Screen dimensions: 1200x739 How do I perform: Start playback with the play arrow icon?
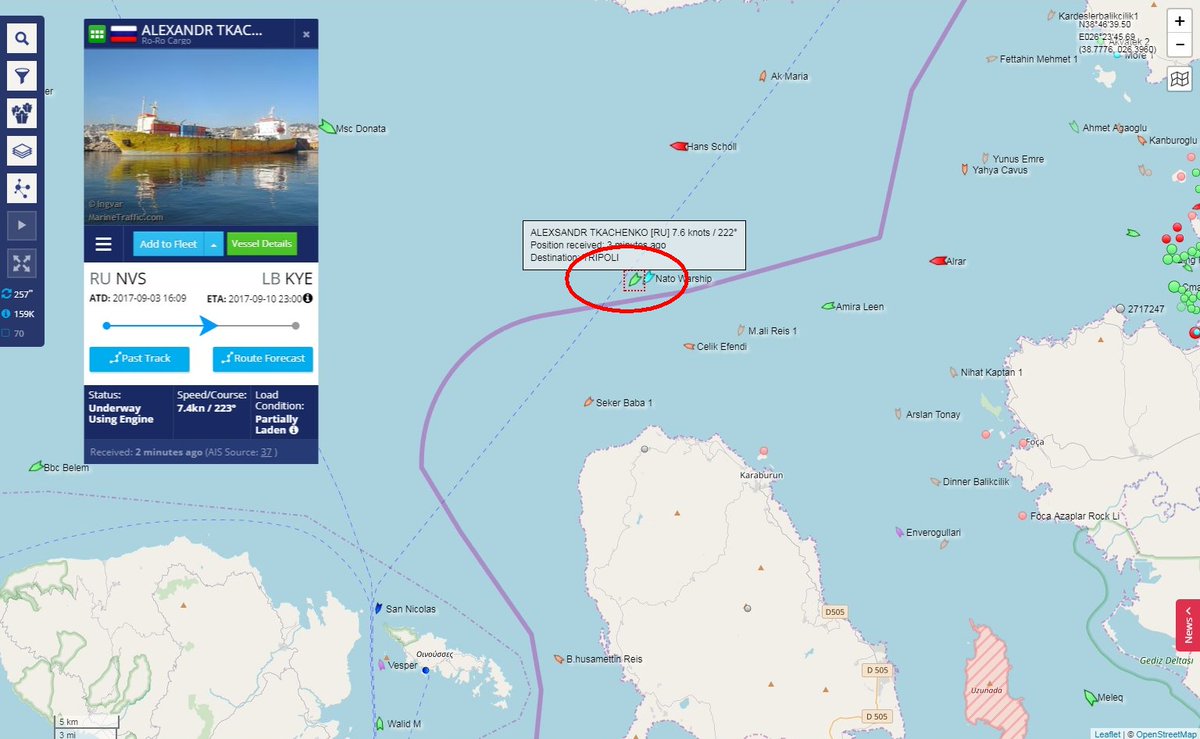pos(22,225)
